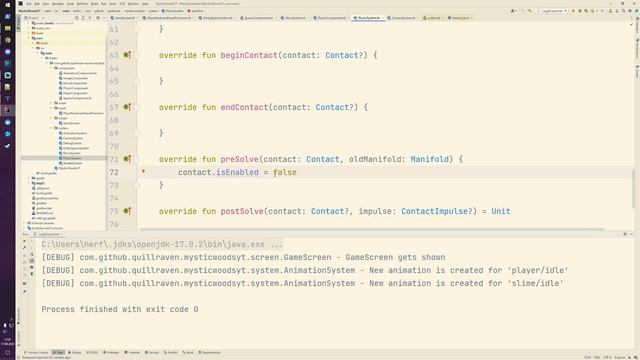Toggle the Terminal tool window button
The image size is (640, 360).
(132, 352)
